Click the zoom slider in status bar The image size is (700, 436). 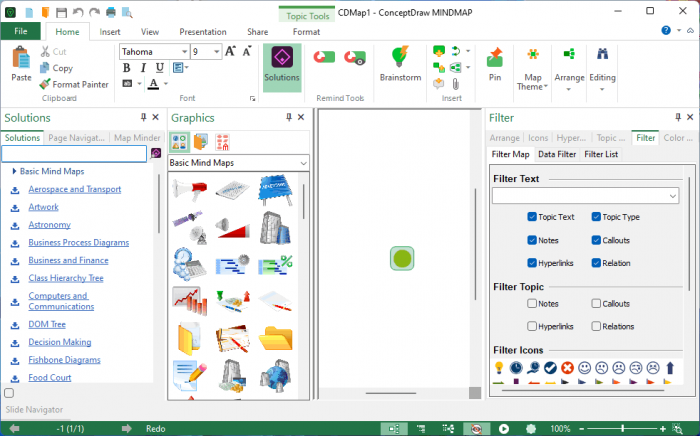click(635, 428)
